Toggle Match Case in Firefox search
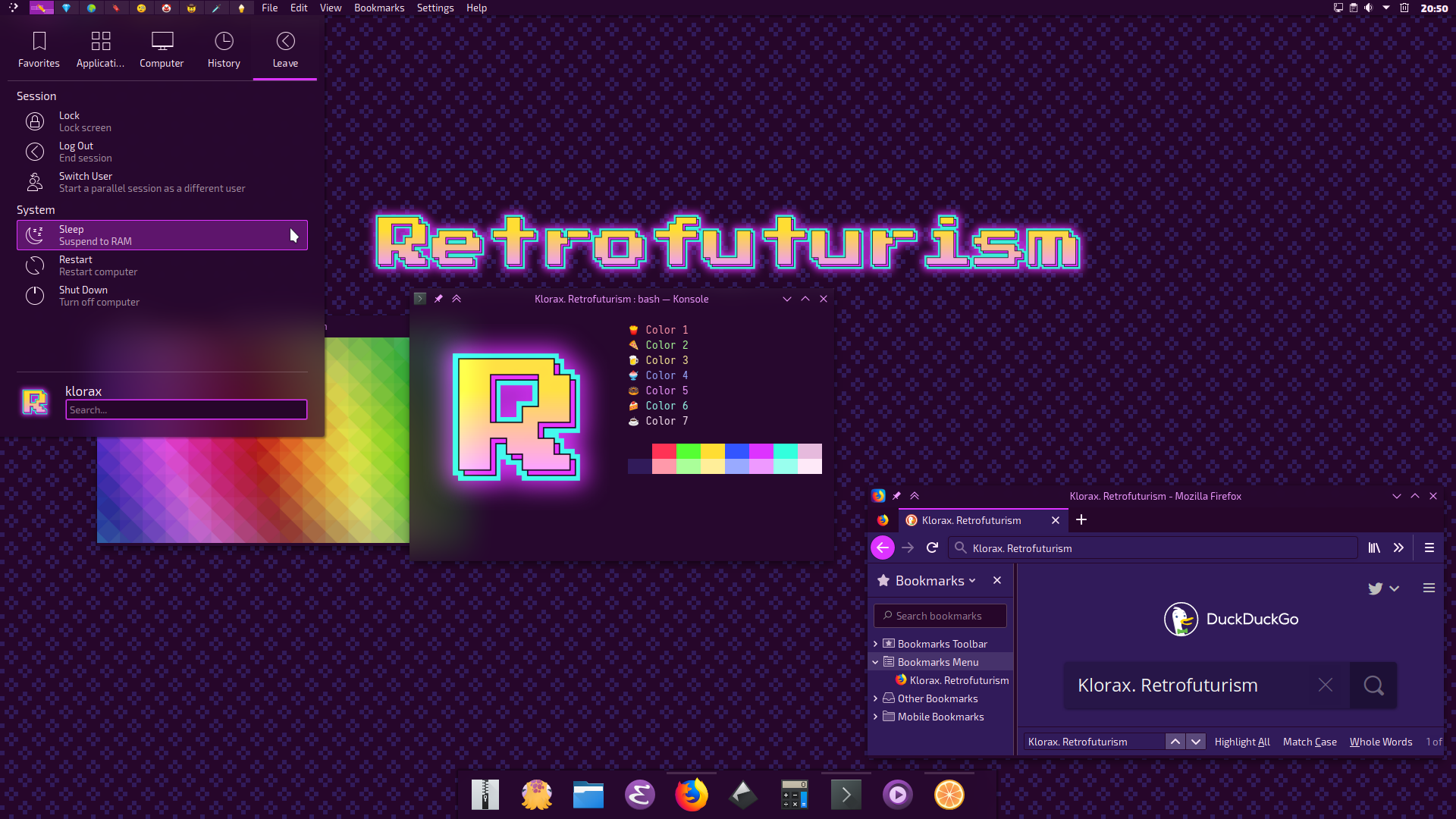 1309,741
